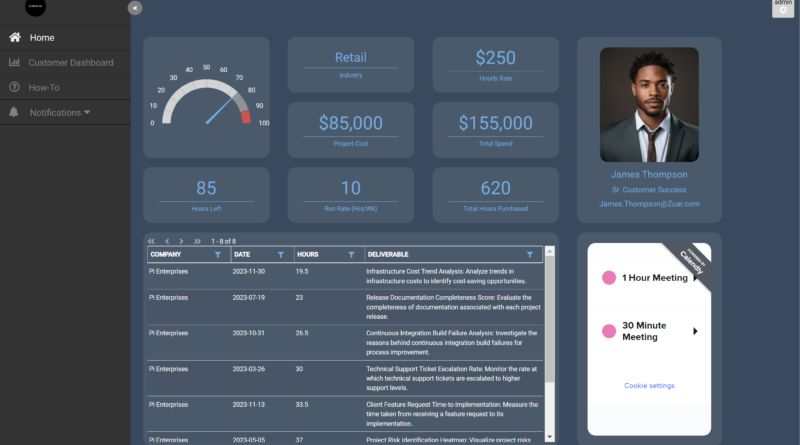Collapse the sidebar with the arrow button
The width and height of the screenshot is (800, 445).
[135, 8]
